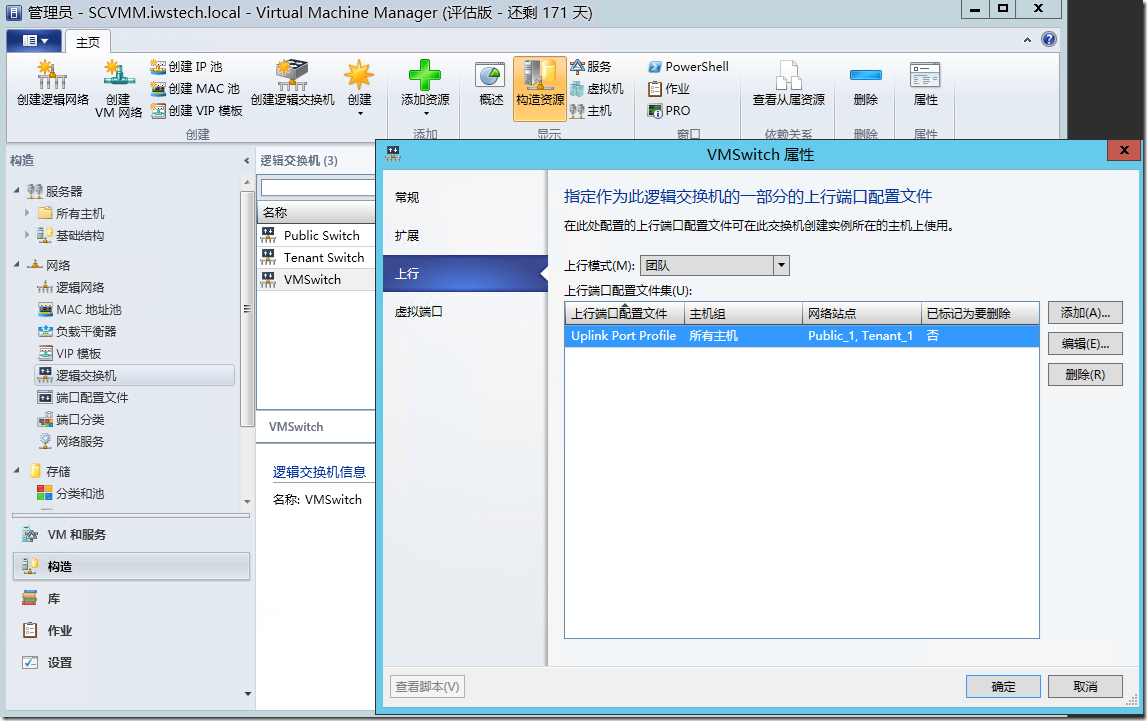Collapse the ribbon with the caret arrow

tap(1027, 40)
